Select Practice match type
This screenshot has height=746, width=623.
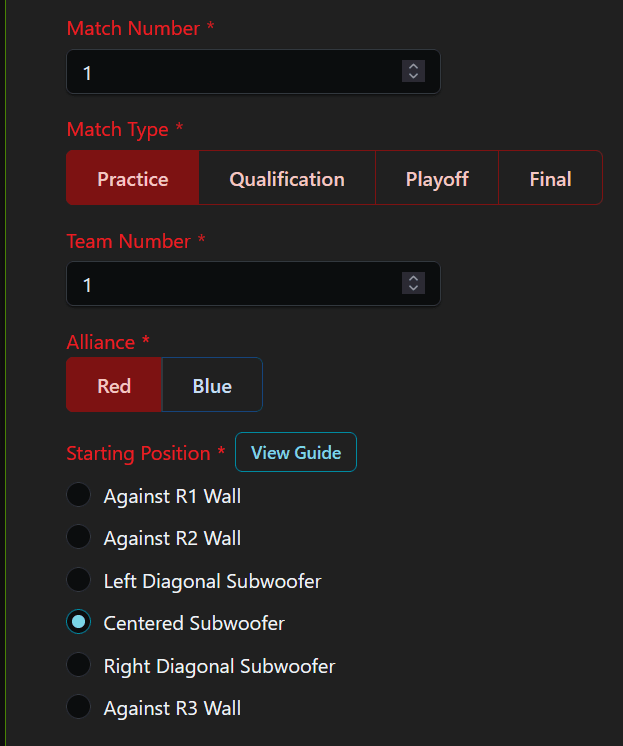click(133, 178)
